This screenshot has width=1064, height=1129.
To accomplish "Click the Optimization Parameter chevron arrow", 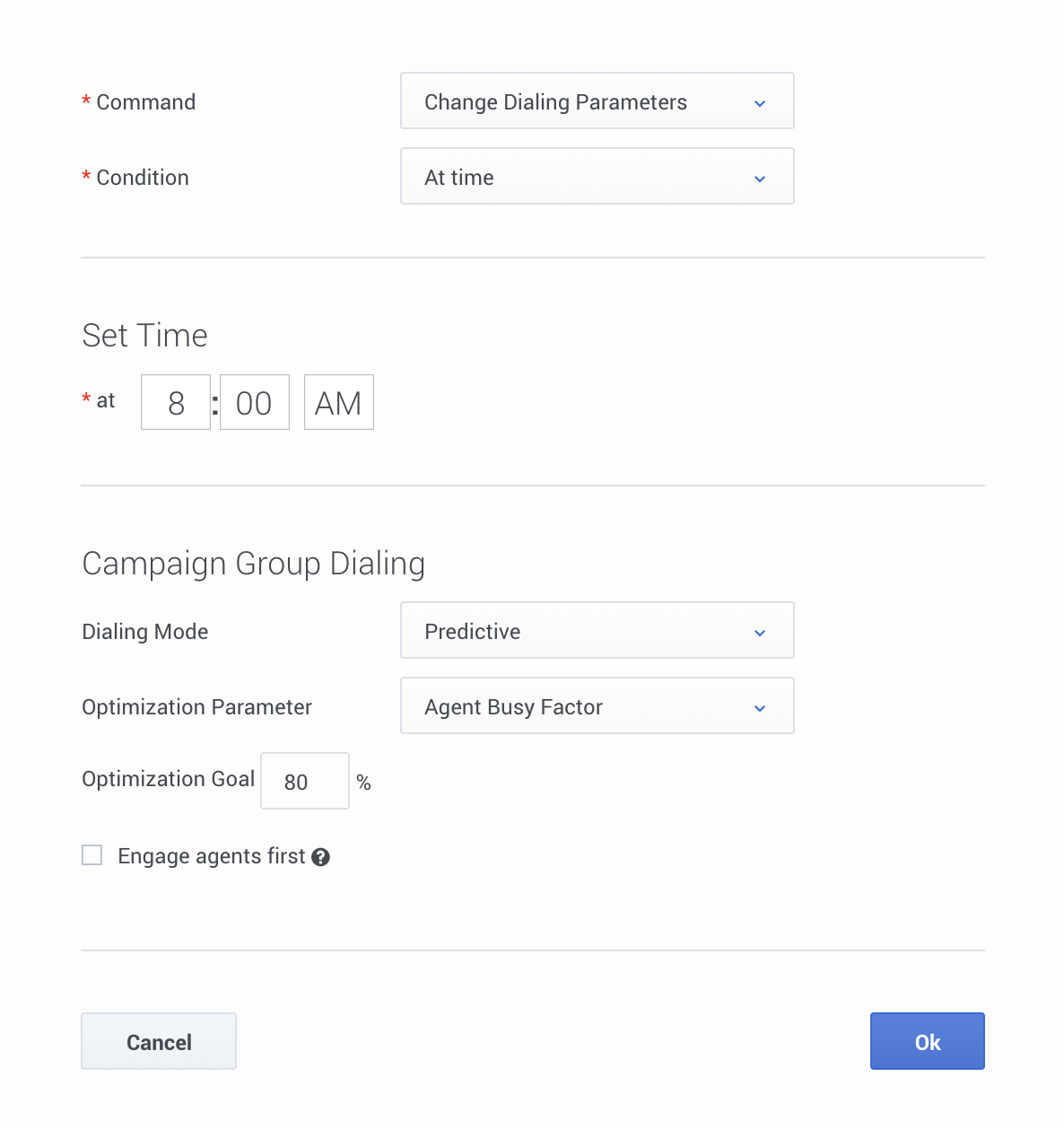I will (x=760, y=708).
